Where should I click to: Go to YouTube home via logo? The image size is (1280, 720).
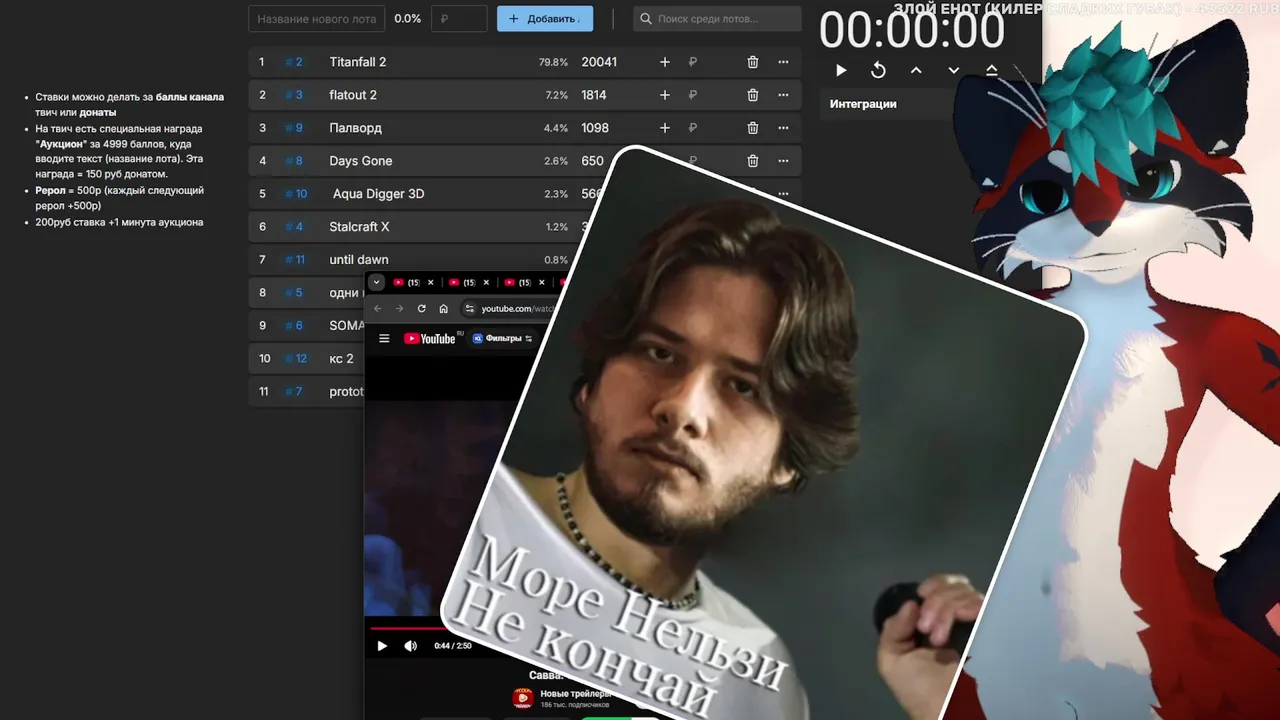pyautogui.click(x=430, y=339)
